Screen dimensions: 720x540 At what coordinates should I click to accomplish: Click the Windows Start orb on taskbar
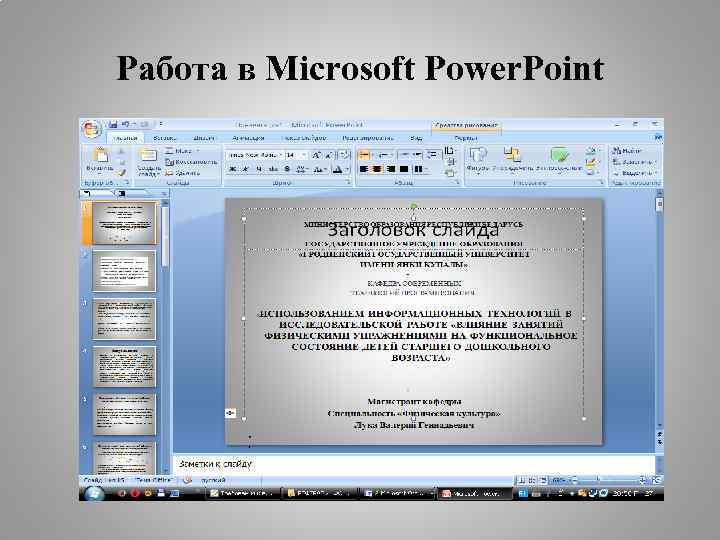click(x=95, y=493)
